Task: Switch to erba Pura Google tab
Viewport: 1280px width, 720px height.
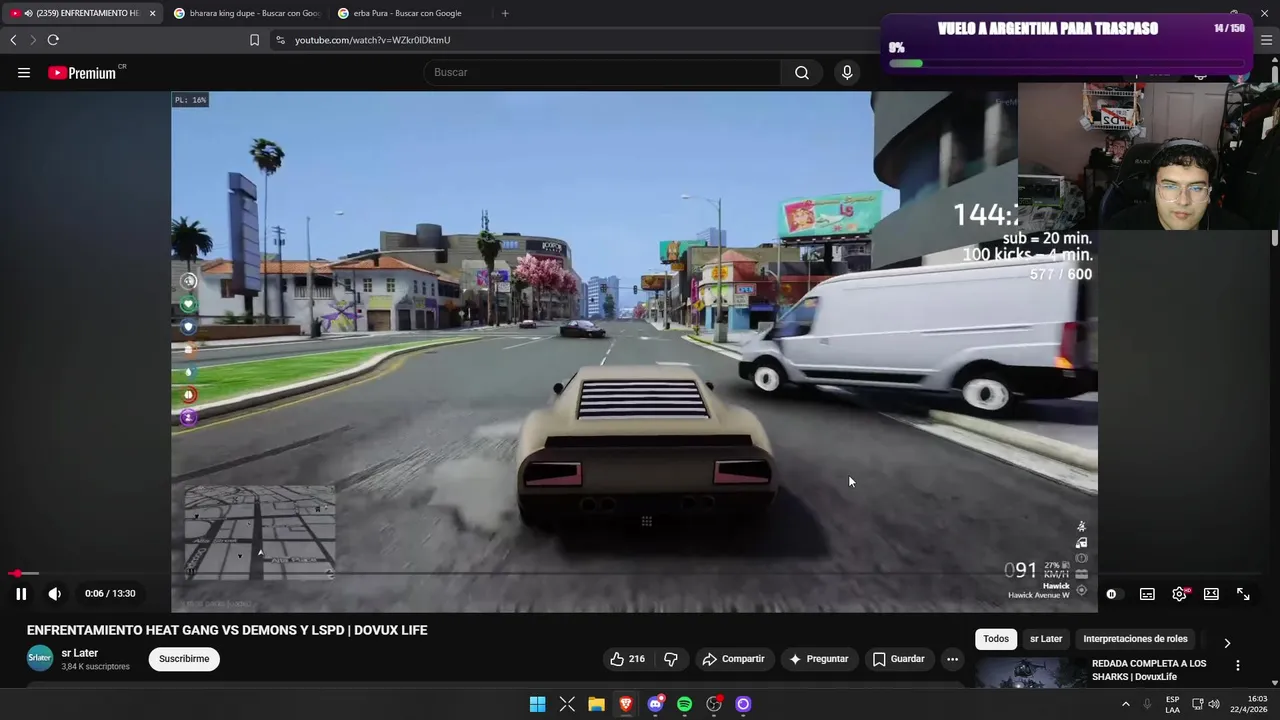Action: coord(409,13)
